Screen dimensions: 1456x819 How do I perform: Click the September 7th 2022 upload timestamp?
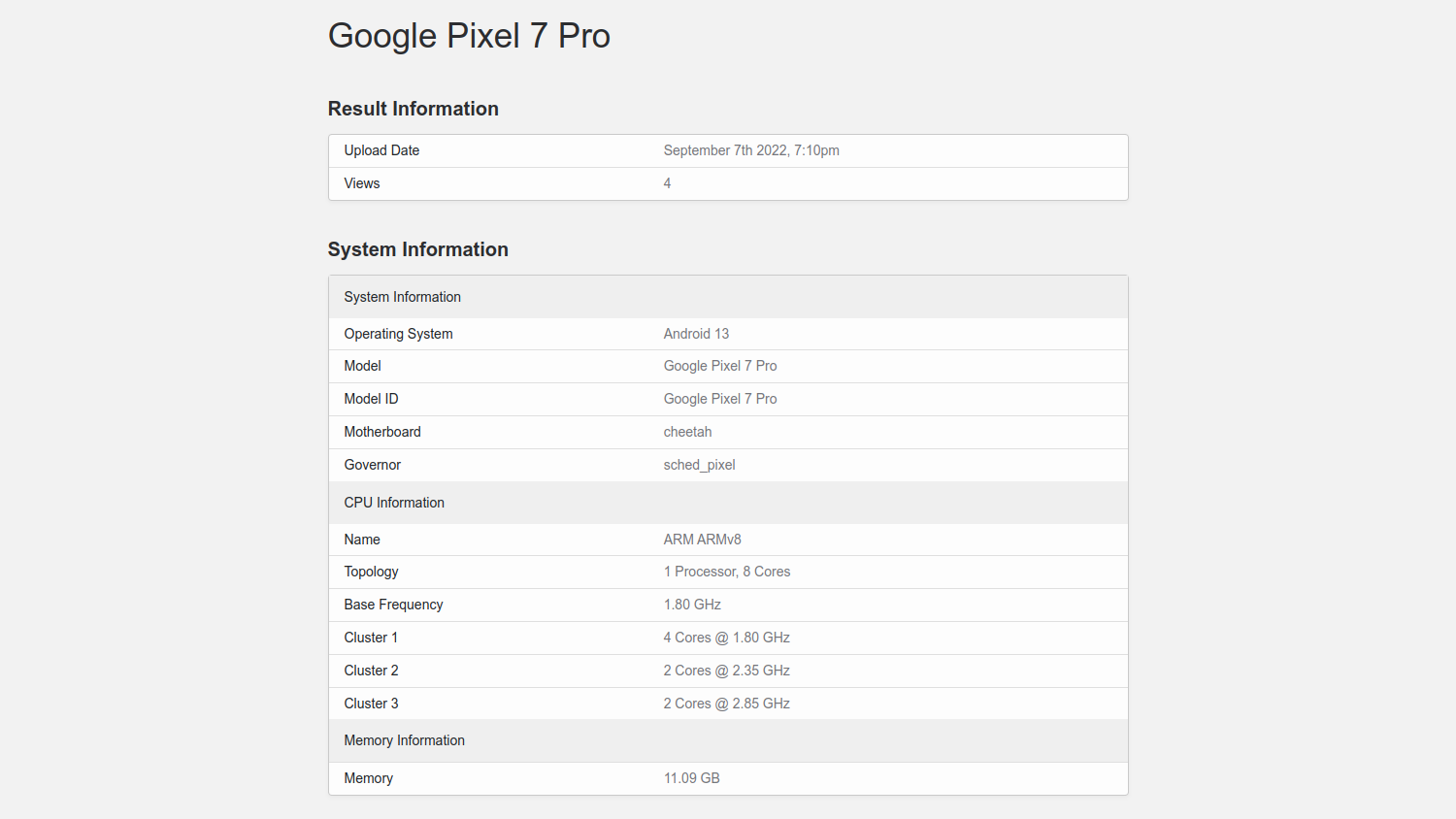click(750, 150)
